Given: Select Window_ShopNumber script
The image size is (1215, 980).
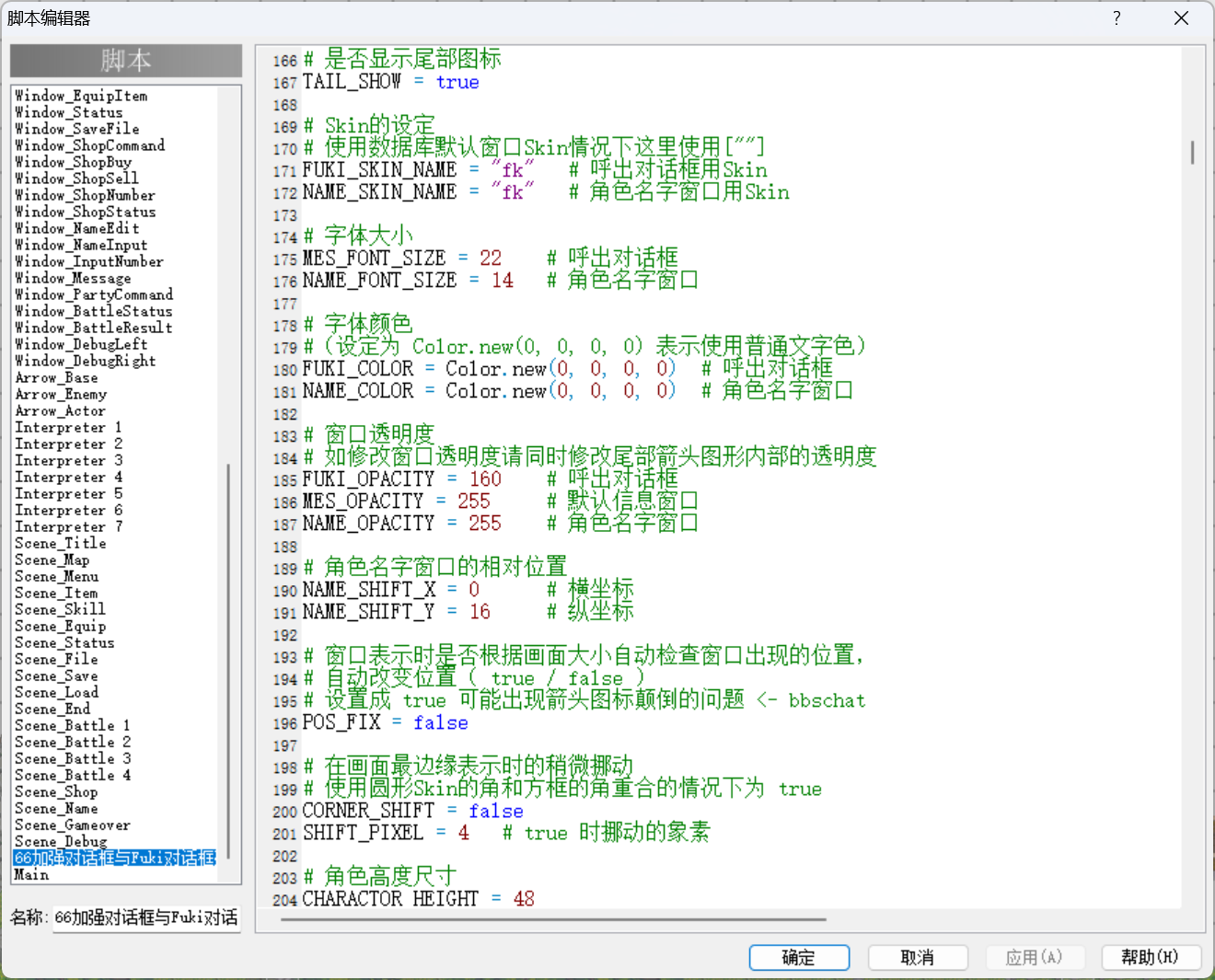Looking at the screenshot, I should 85,195.
